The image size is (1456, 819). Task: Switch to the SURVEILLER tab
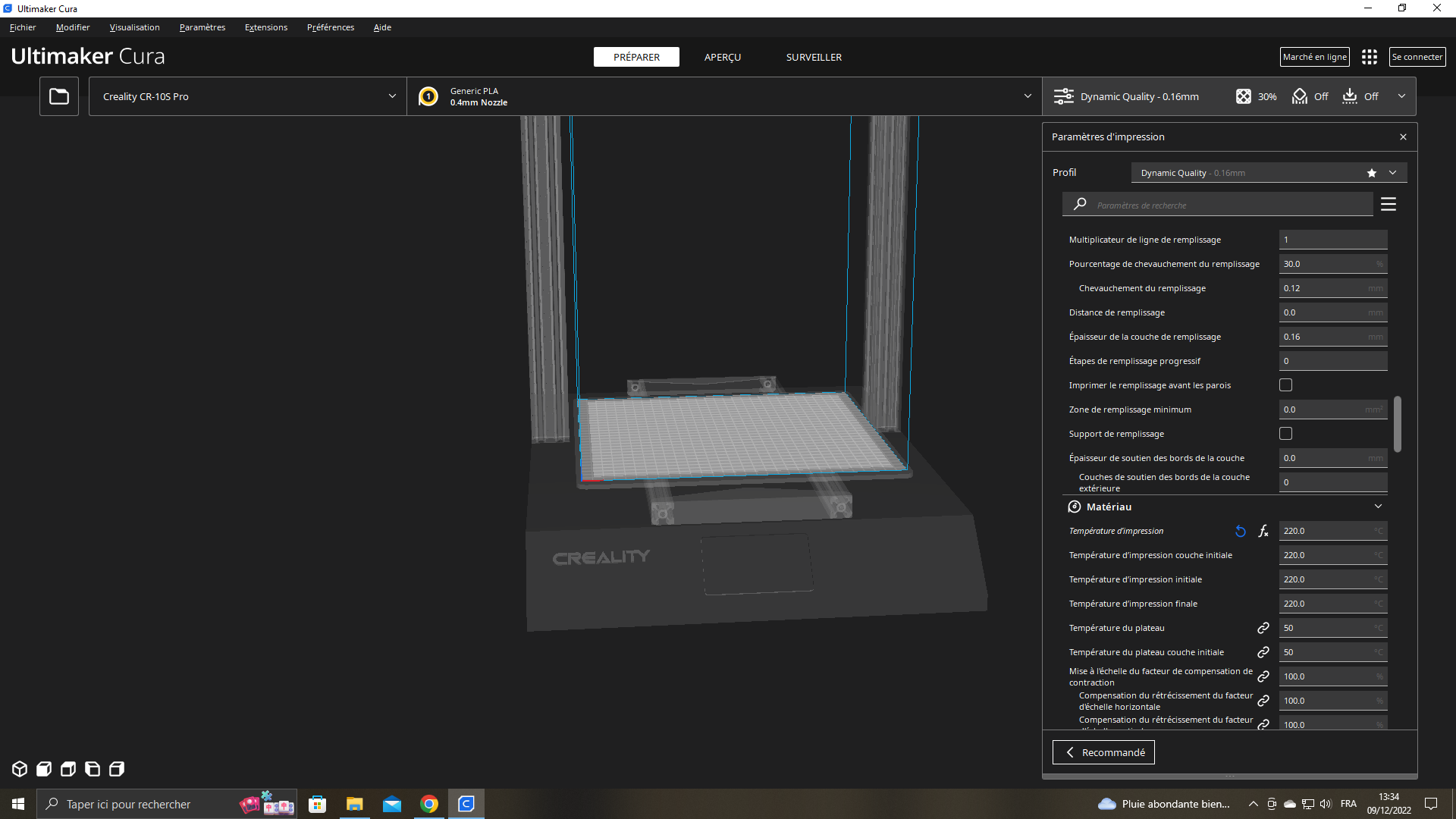pyautogui.click(x=814, y=57)
